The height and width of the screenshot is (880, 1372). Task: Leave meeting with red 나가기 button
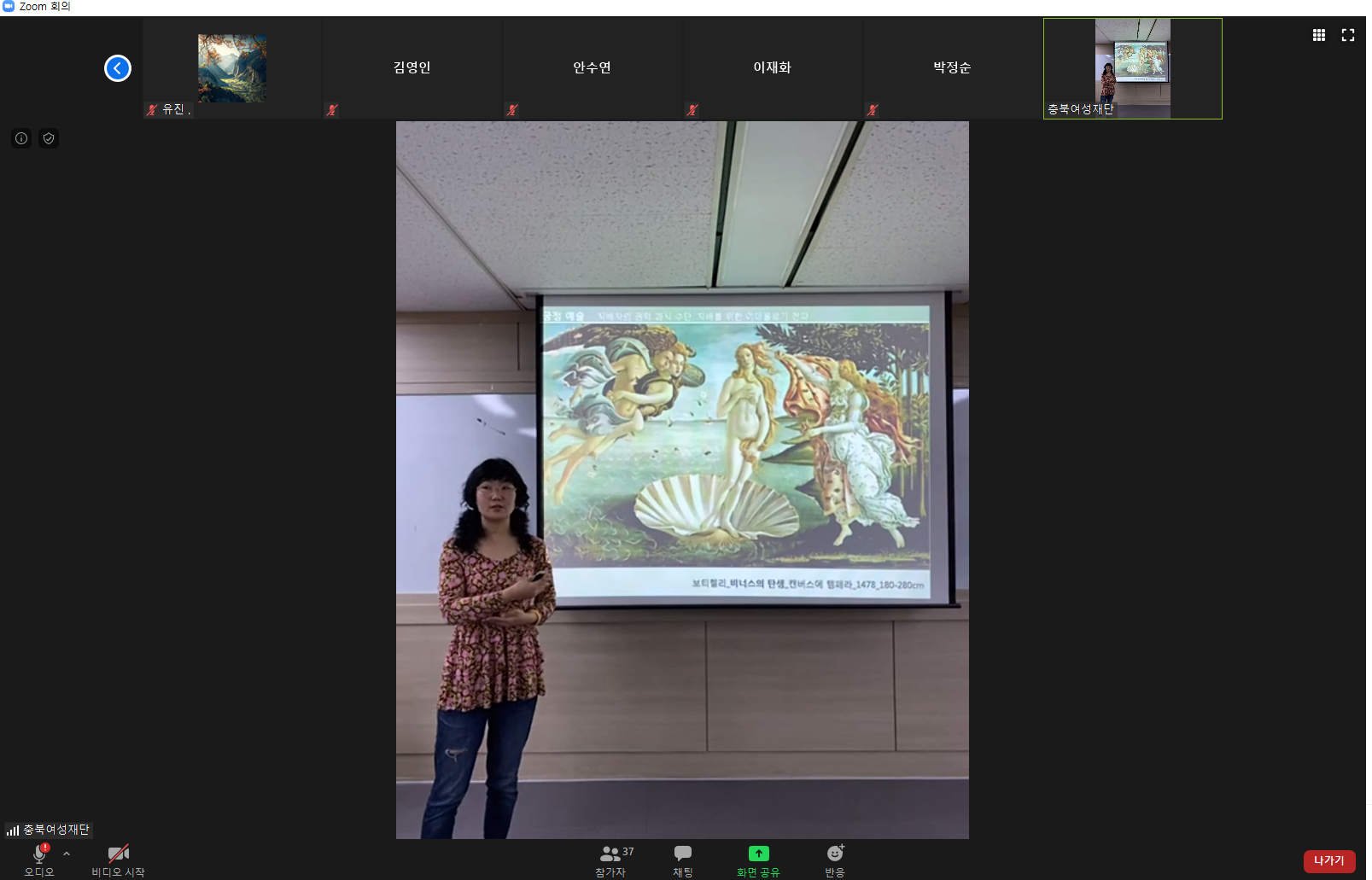(x=1329, y=861)
